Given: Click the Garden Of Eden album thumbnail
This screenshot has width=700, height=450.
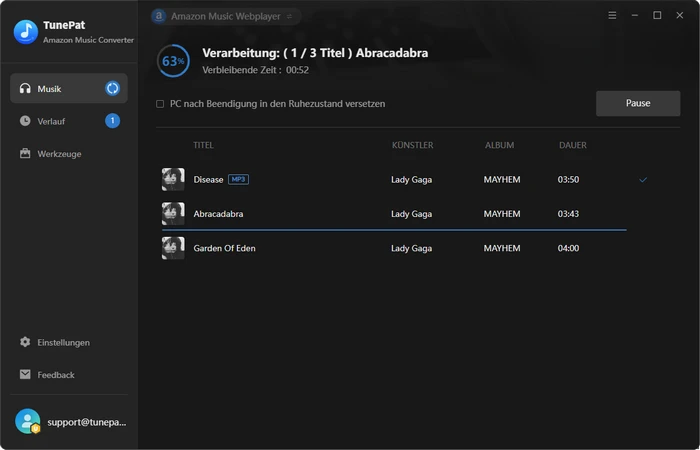Looking at the screenshot, I should click(173, 248).
